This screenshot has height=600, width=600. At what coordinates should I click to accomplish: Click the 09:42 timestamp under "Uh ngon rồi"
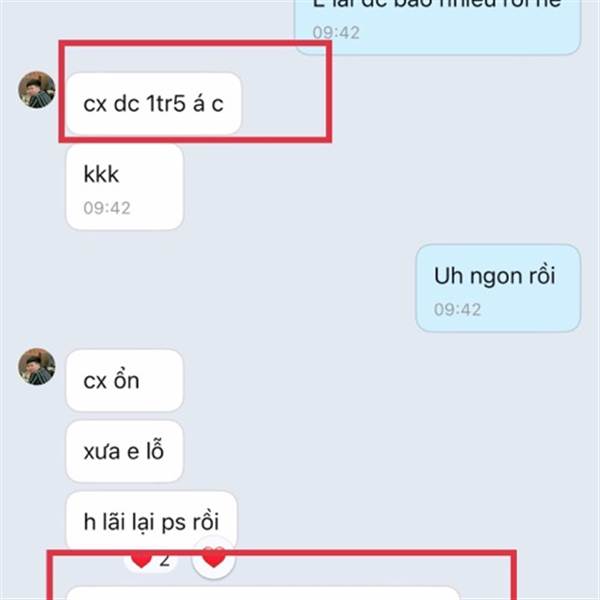457,310
